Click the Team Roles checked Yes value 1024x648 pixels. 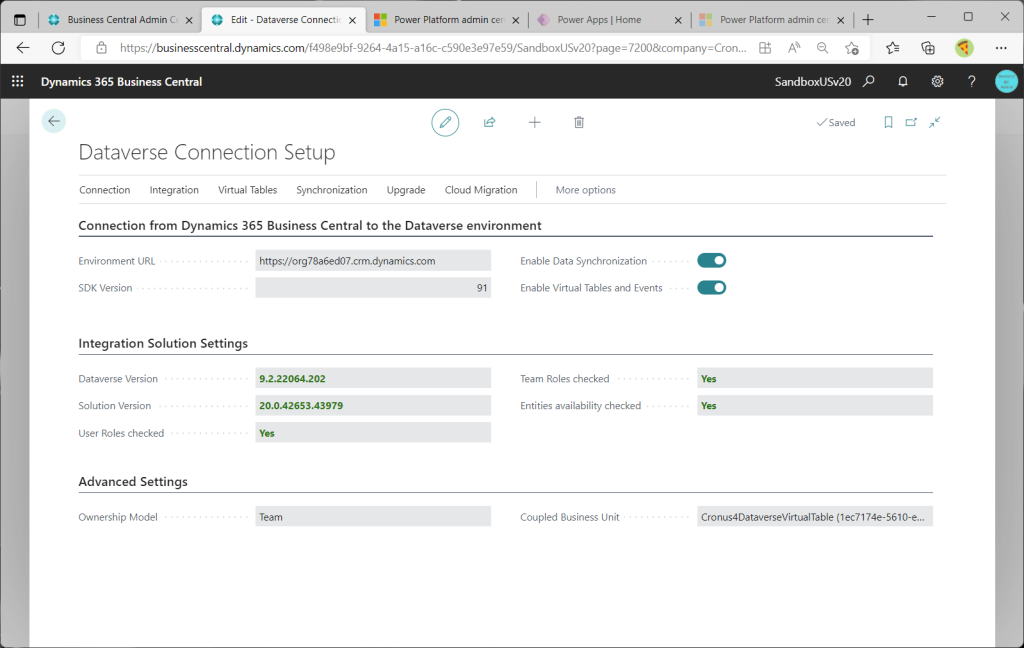coord(709,379)
